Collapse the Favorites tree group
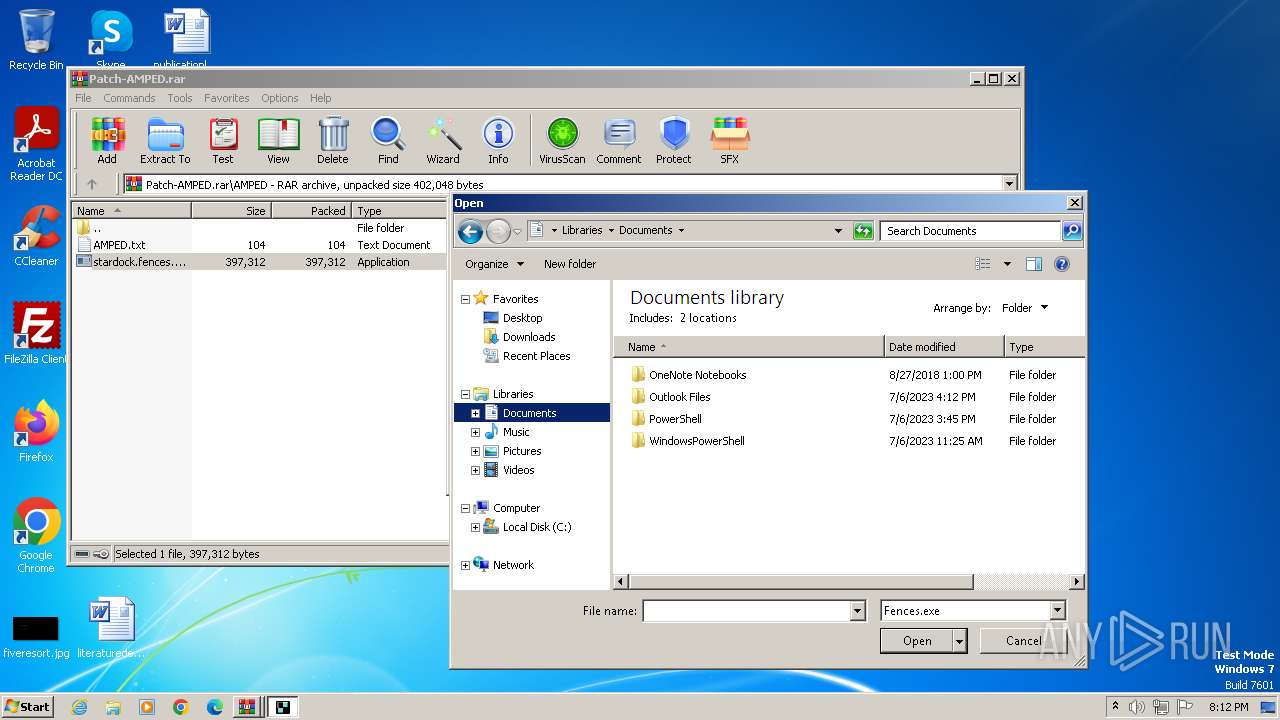1280x720 pixels. [x=465, y=299]
